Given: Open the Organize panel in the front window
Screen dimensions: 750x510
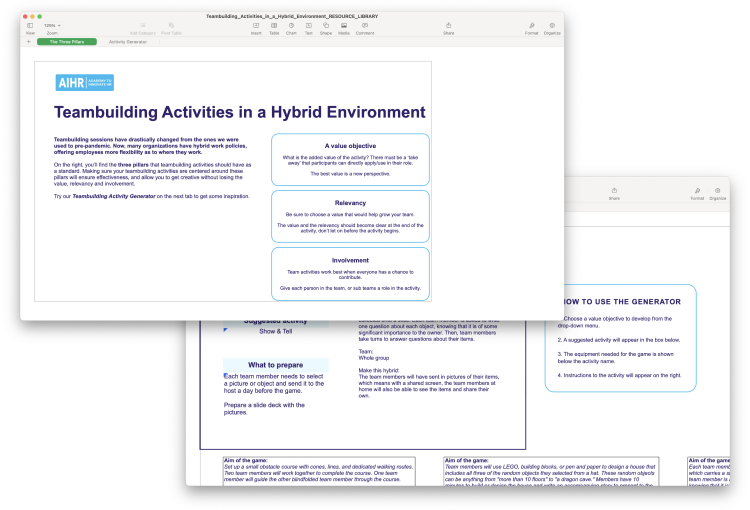Looking at the screenshot, I should 552,25.
